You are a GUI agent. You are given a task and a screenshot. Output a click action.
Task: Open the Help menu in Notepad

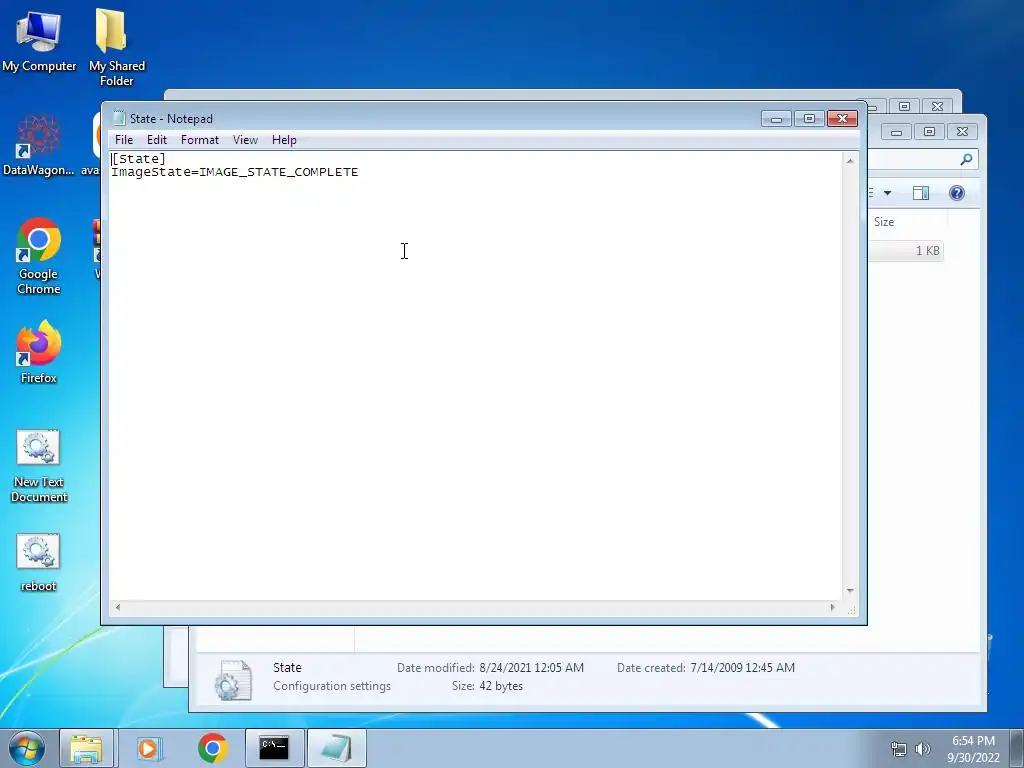(x=284, y=140)
